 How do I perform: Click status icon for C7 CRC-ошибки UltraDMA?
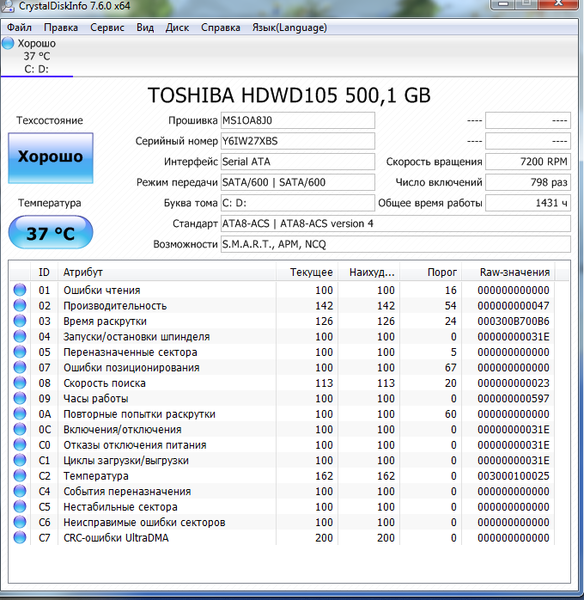pyautogui.click(x=20, y=538)
